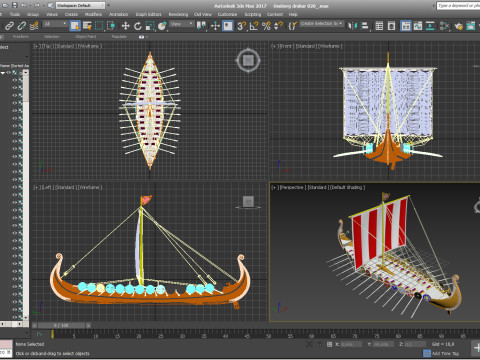
Task: Click the Open File icon
Action: click(x=5, y=5)
